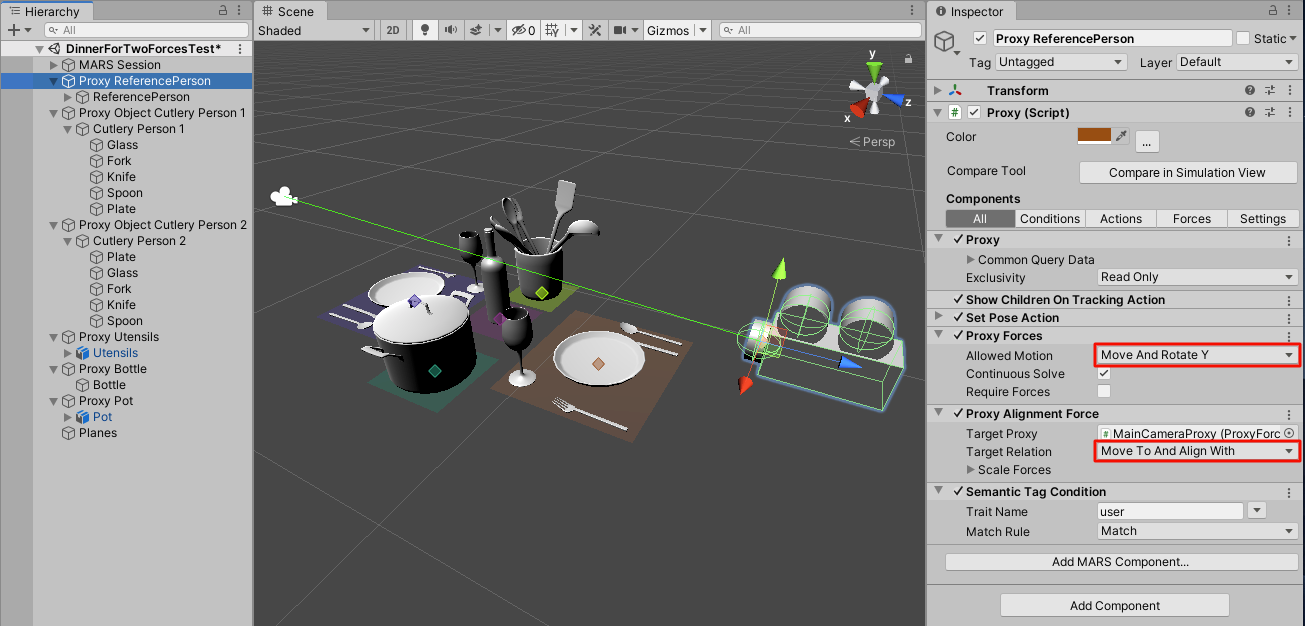Enable the Require Forces checkbox
The height and width of the screenshot is (626, 1305).
[1104, 392]
